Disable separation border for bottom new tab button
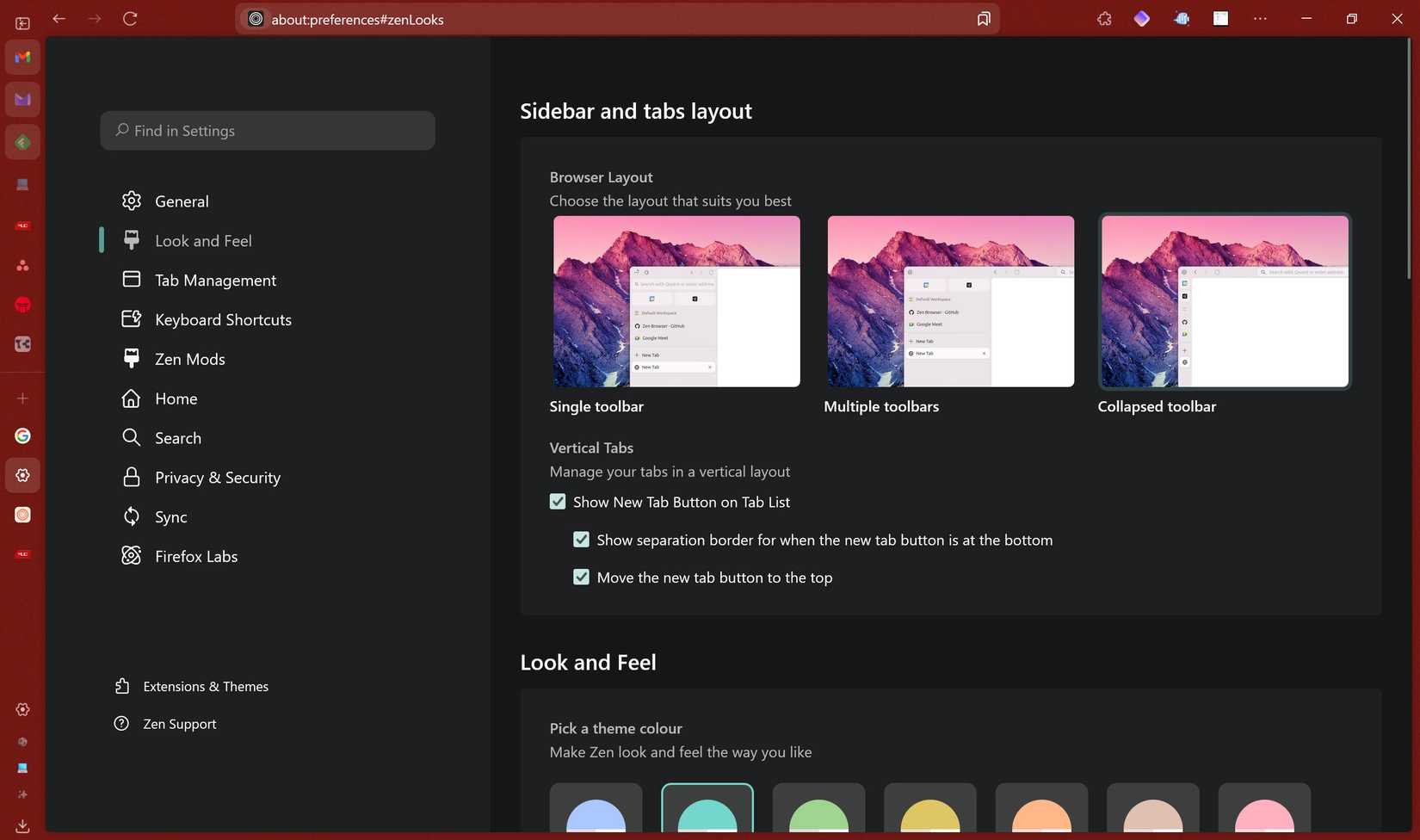1420x840 pixels. tap(582, 539)
